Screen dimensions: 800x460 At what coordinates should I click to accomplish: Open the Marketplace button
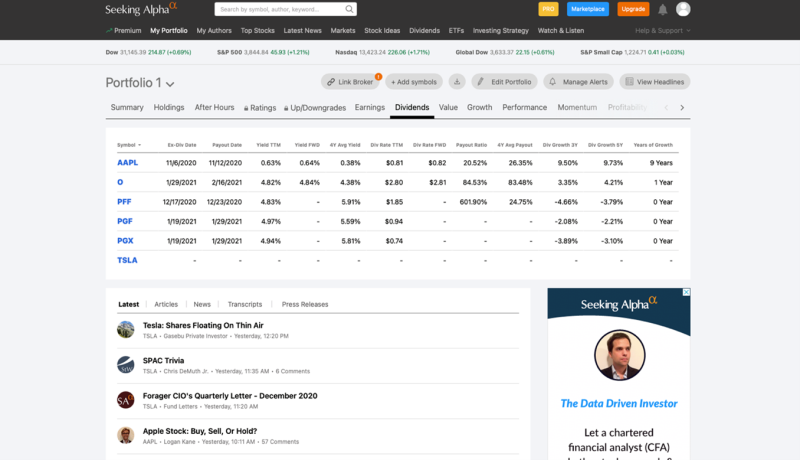coord(588,9)
